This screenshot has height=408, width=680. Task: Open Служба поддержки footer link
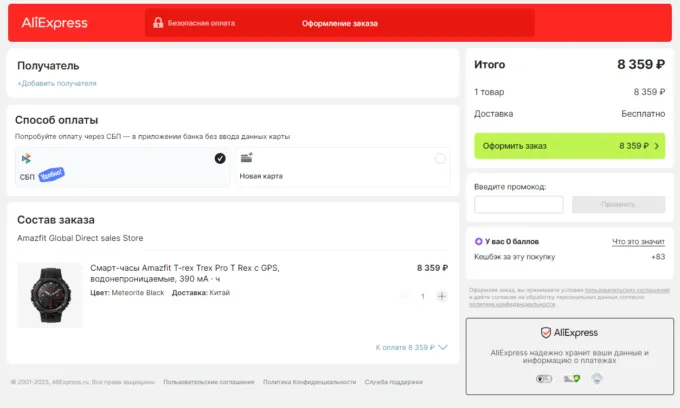click(x=393, y=382)
